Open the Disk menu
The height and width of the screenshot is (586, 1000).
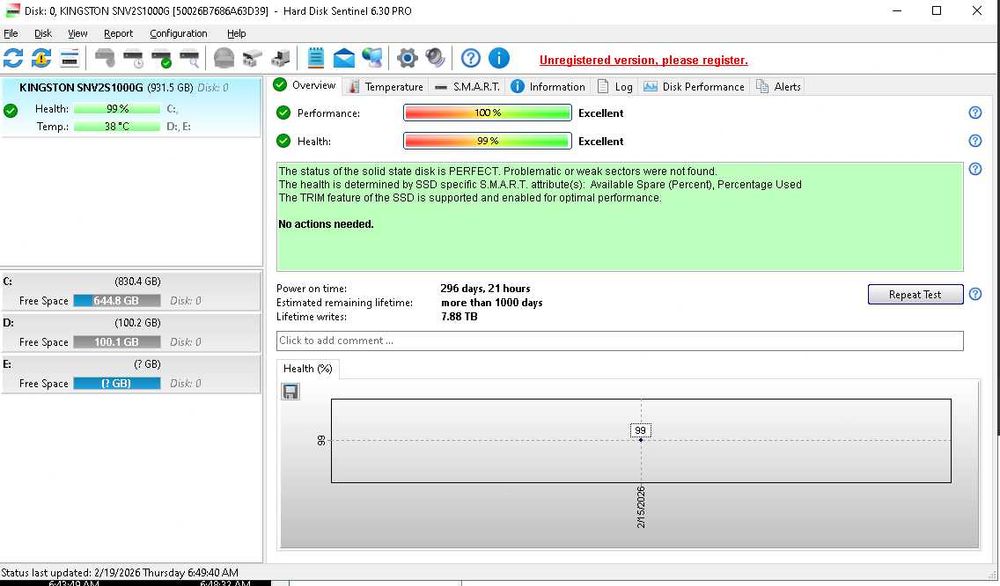pos(43,33)
